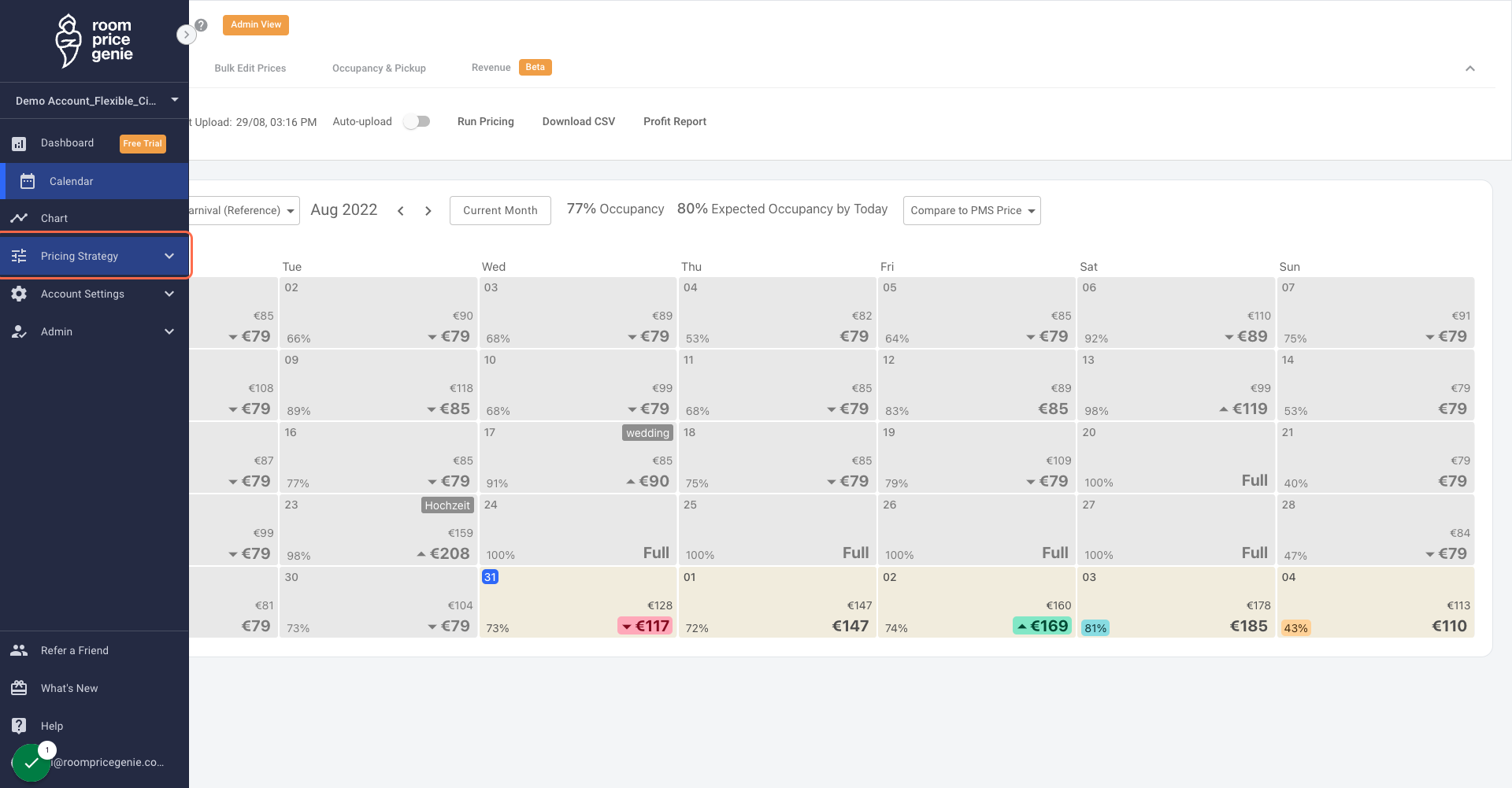This screenshot has width=1512, height=788.
Task: Select Chart in the sidebar menu
Action: (94, 218)
